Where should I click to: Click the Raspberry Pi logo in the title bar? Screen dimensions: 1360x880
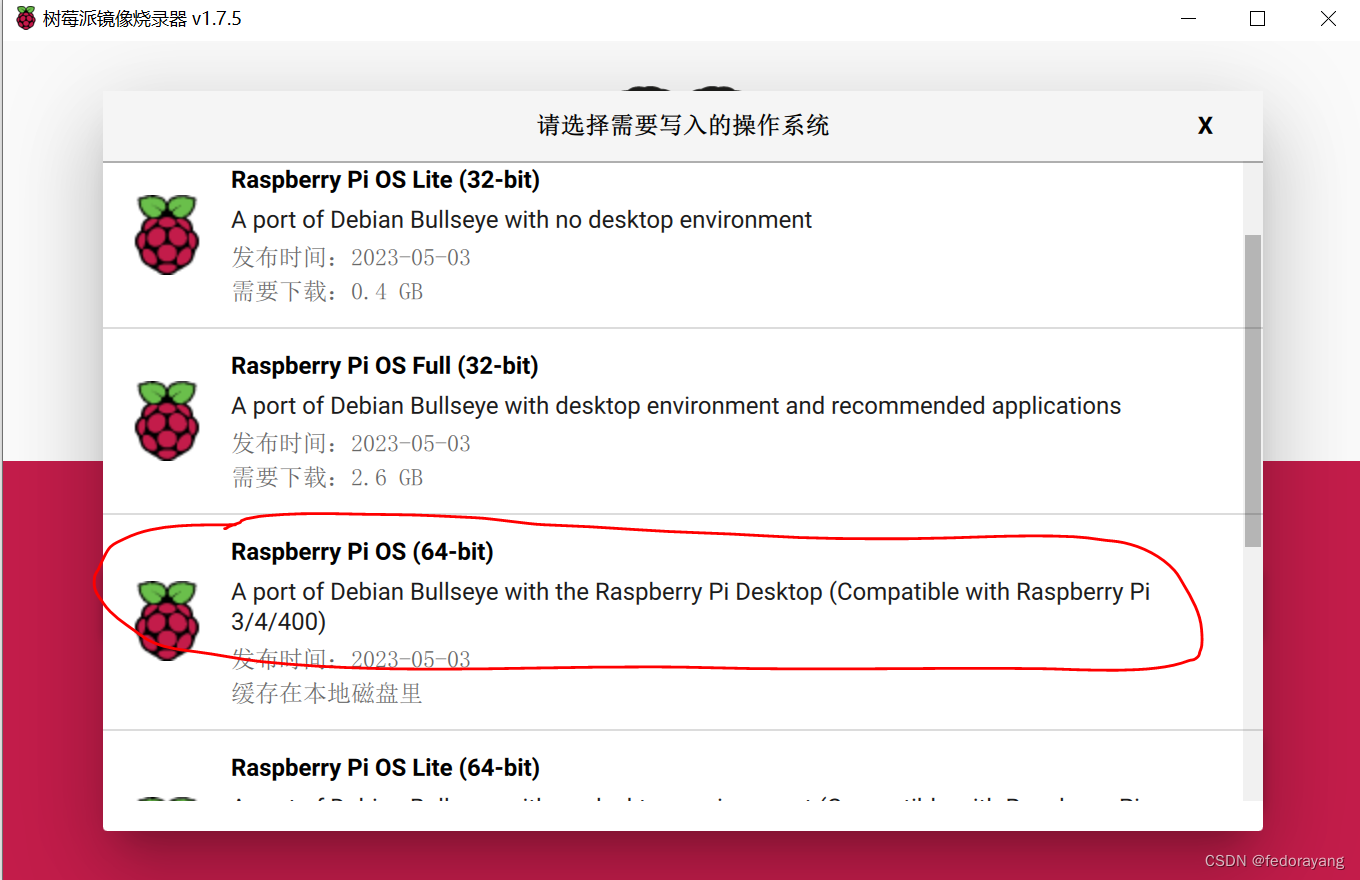click(x=25, y=18)
